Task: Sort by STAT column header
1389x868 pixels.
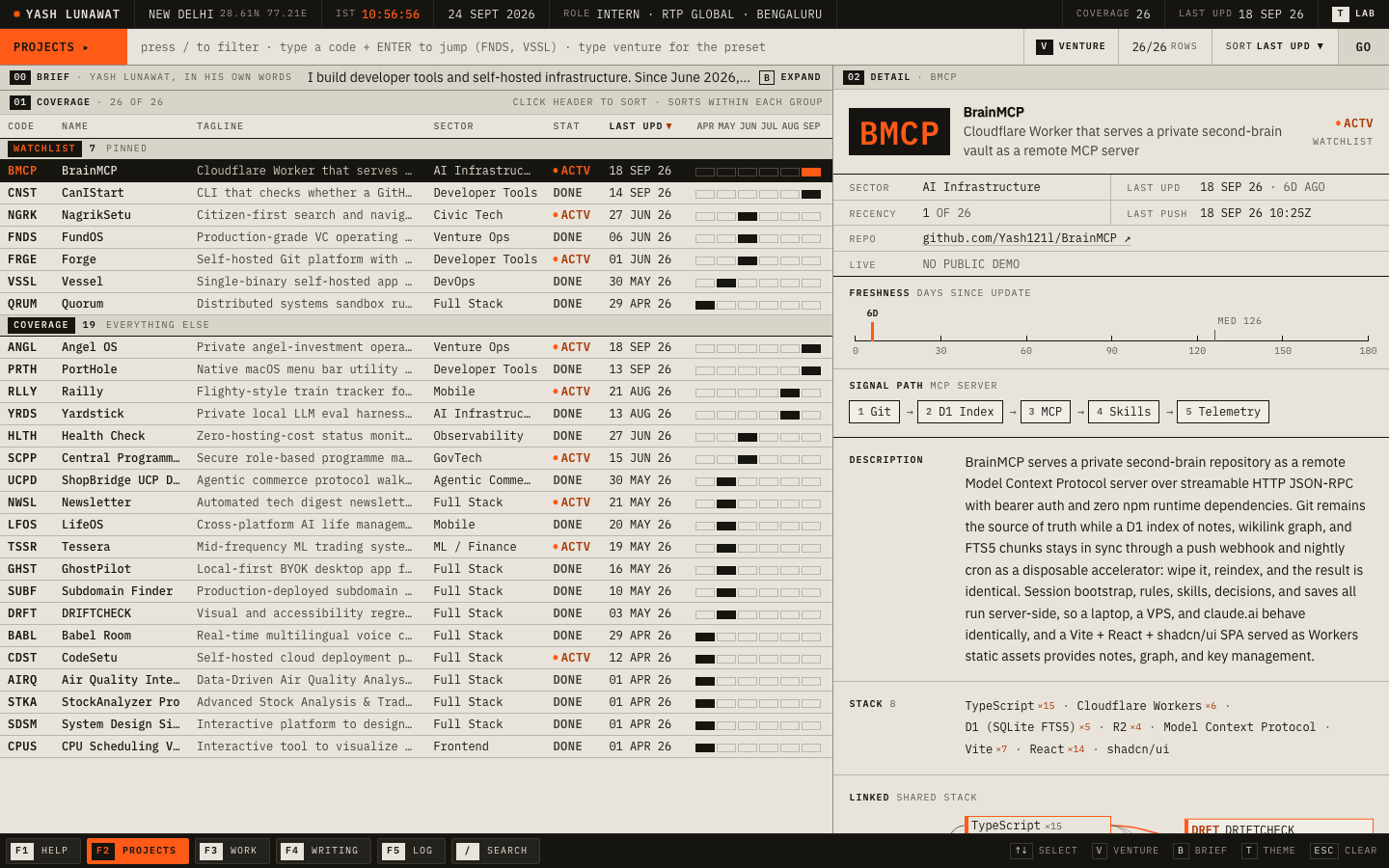Action: [566, 126]
